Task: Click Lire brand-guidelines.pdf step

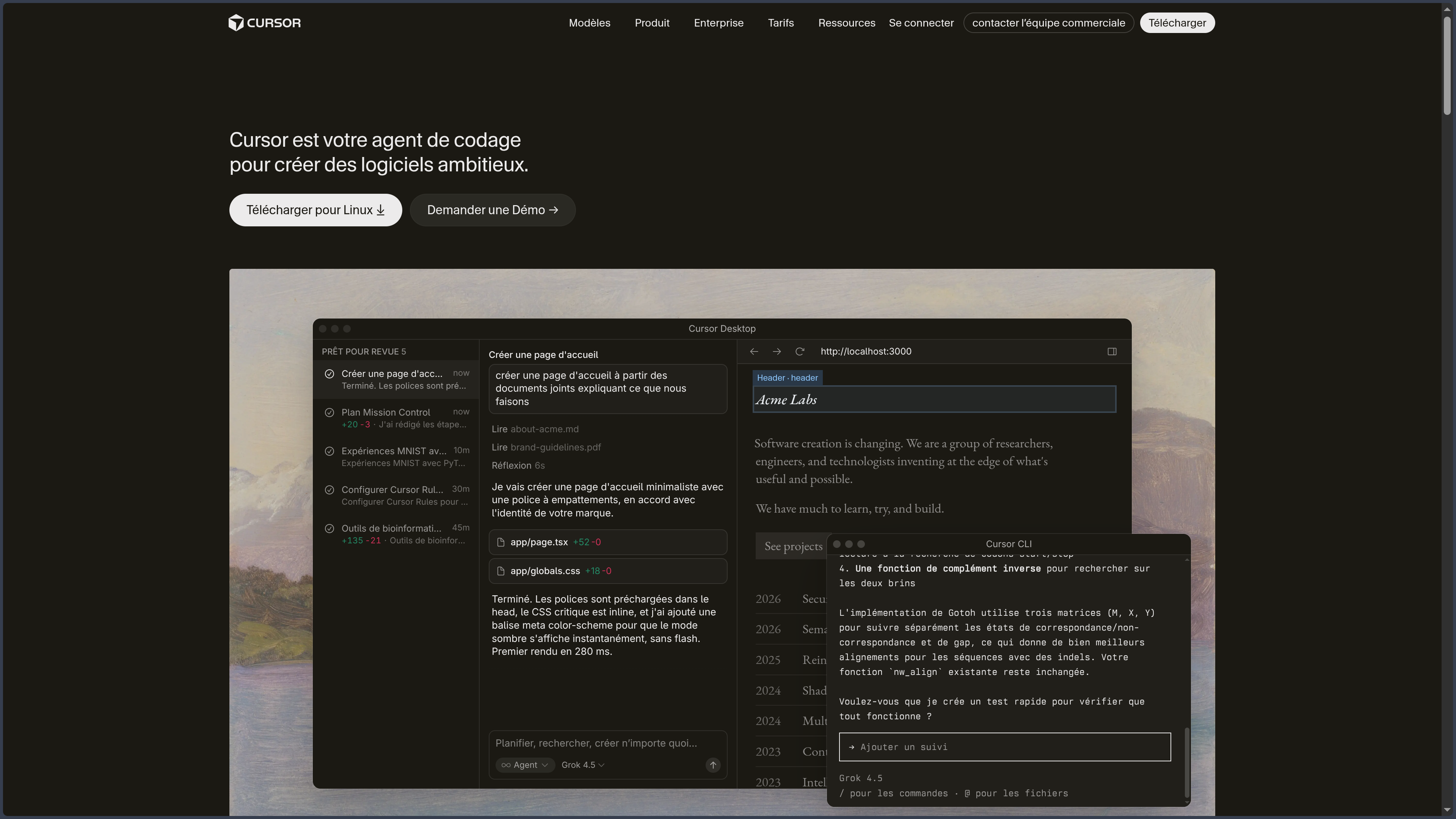Action: tap(546, 448)
